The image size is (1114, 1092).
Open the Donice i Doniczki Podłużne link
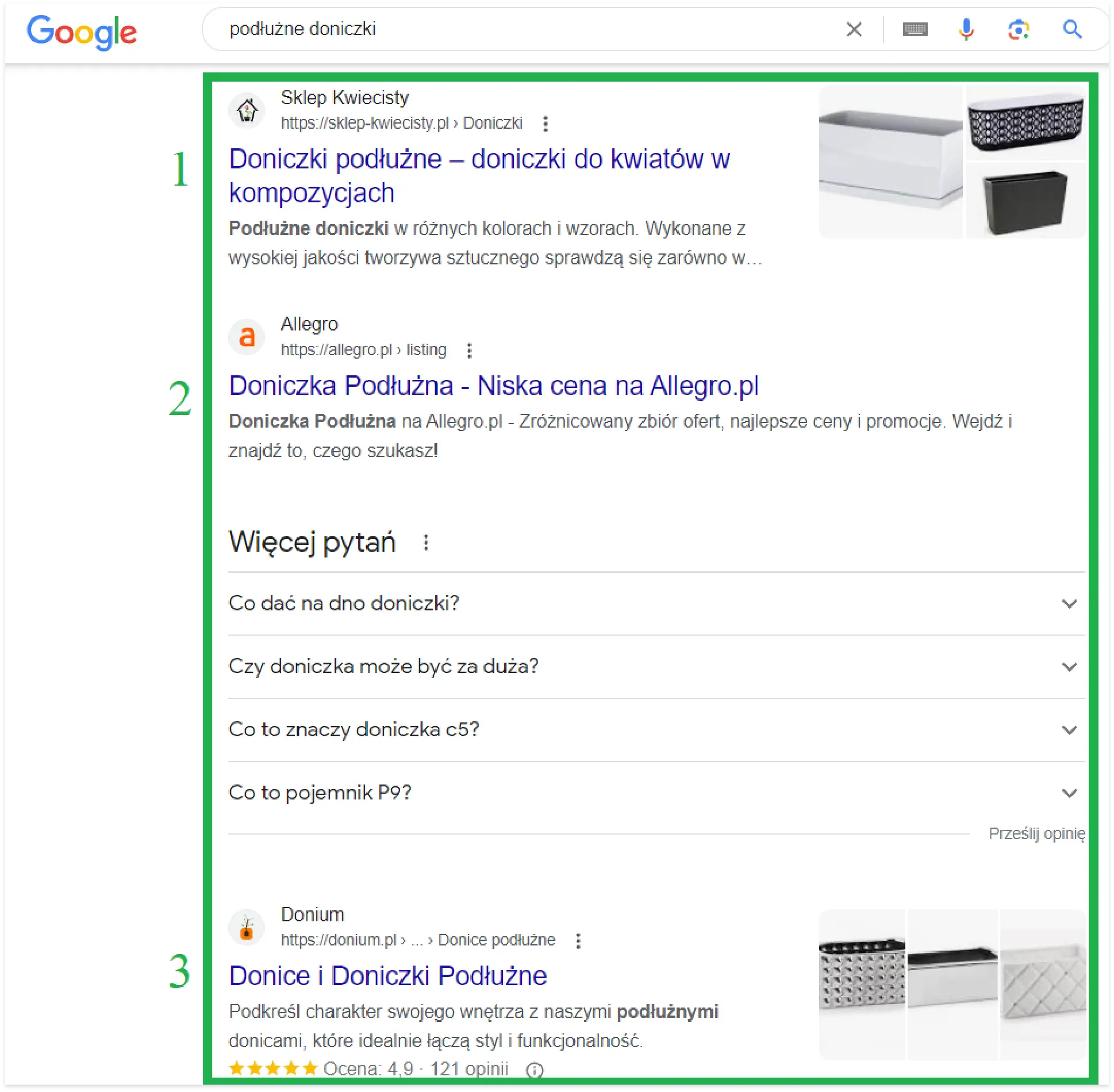388,976
